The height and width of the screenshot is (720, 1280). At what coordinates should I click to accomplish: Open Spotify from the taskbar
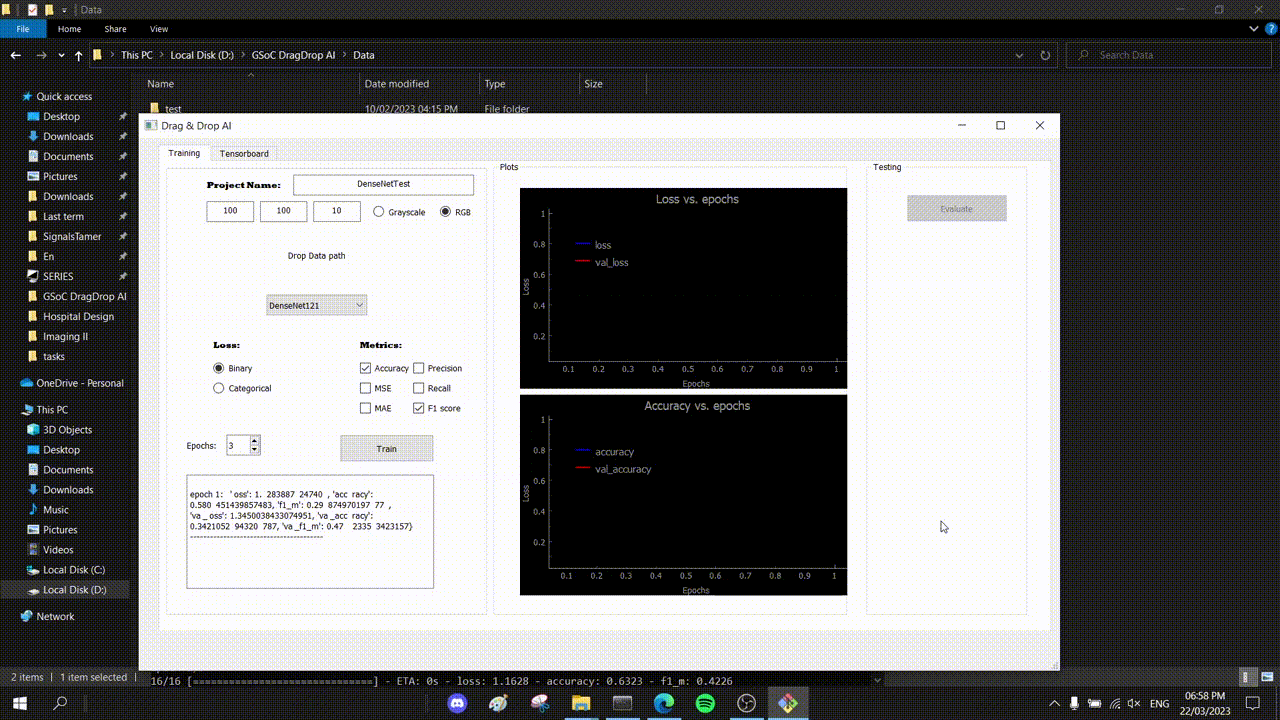(704, 703)
